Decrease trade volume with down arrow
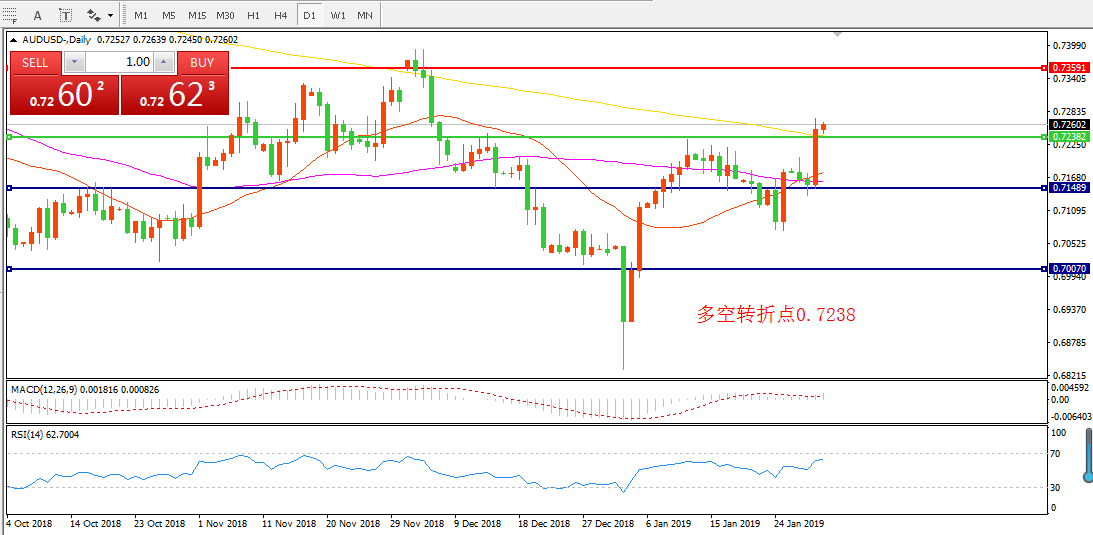Viewport: 1093px width, 535px height. pos(75,62)
